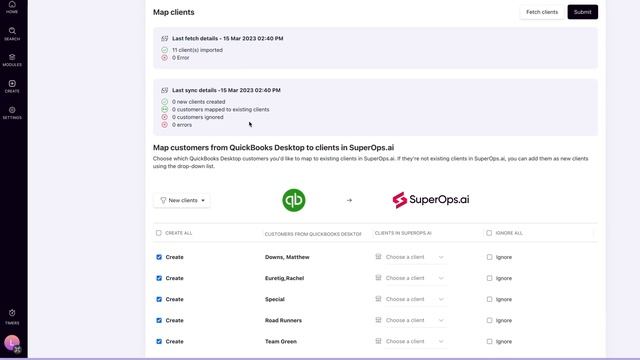Click the Map clients heading
Screen dimensions: 640x360
click(x=173, y=12)
